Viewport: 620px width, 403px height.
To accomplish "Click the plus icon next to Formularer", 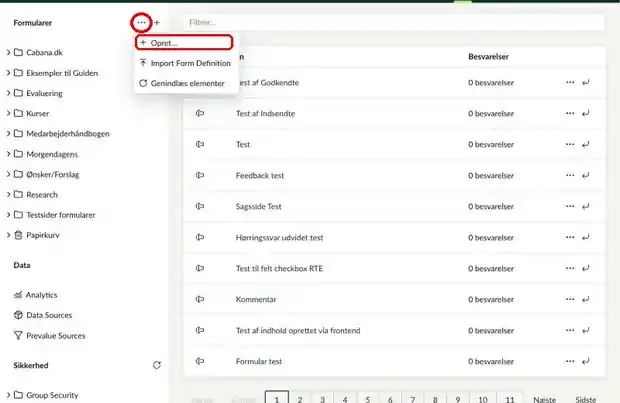I will tap(157, 23).
